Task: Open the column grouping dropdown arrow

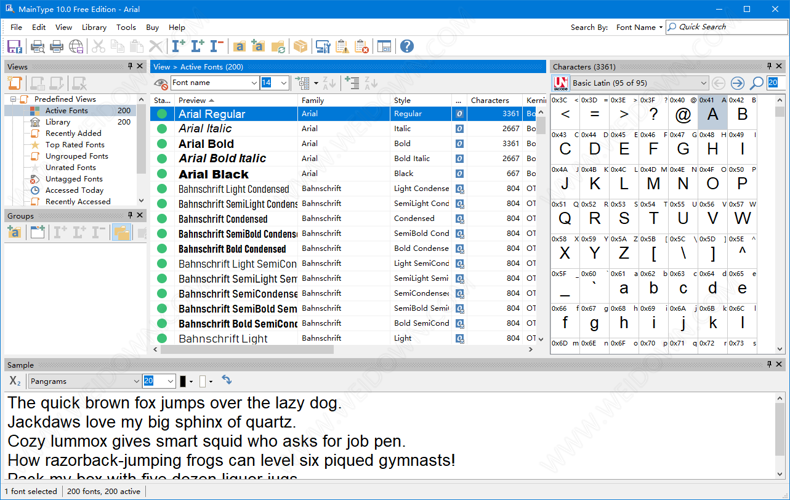Action: click(316, 83)
